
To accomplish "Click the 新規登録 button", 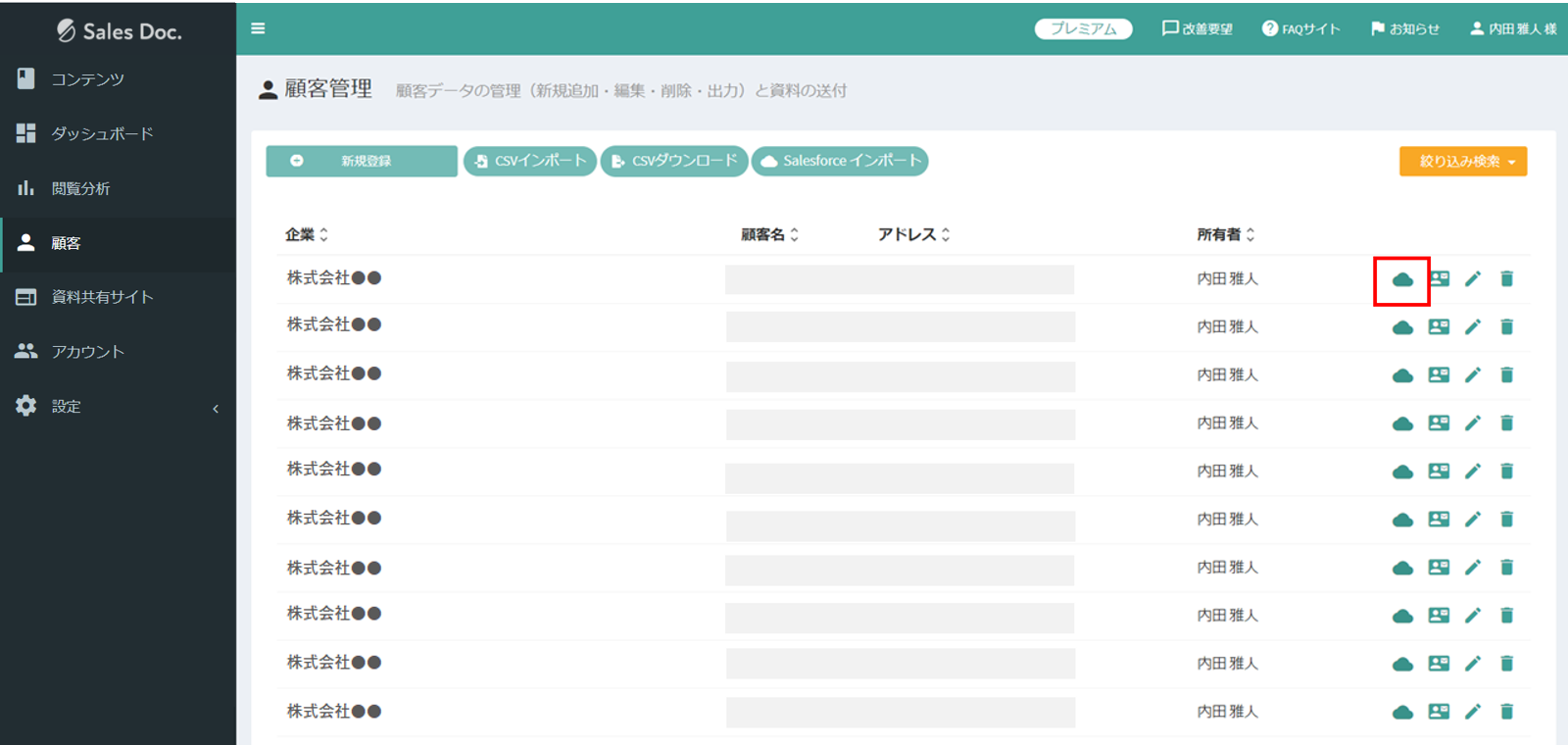I will (361, 162).
